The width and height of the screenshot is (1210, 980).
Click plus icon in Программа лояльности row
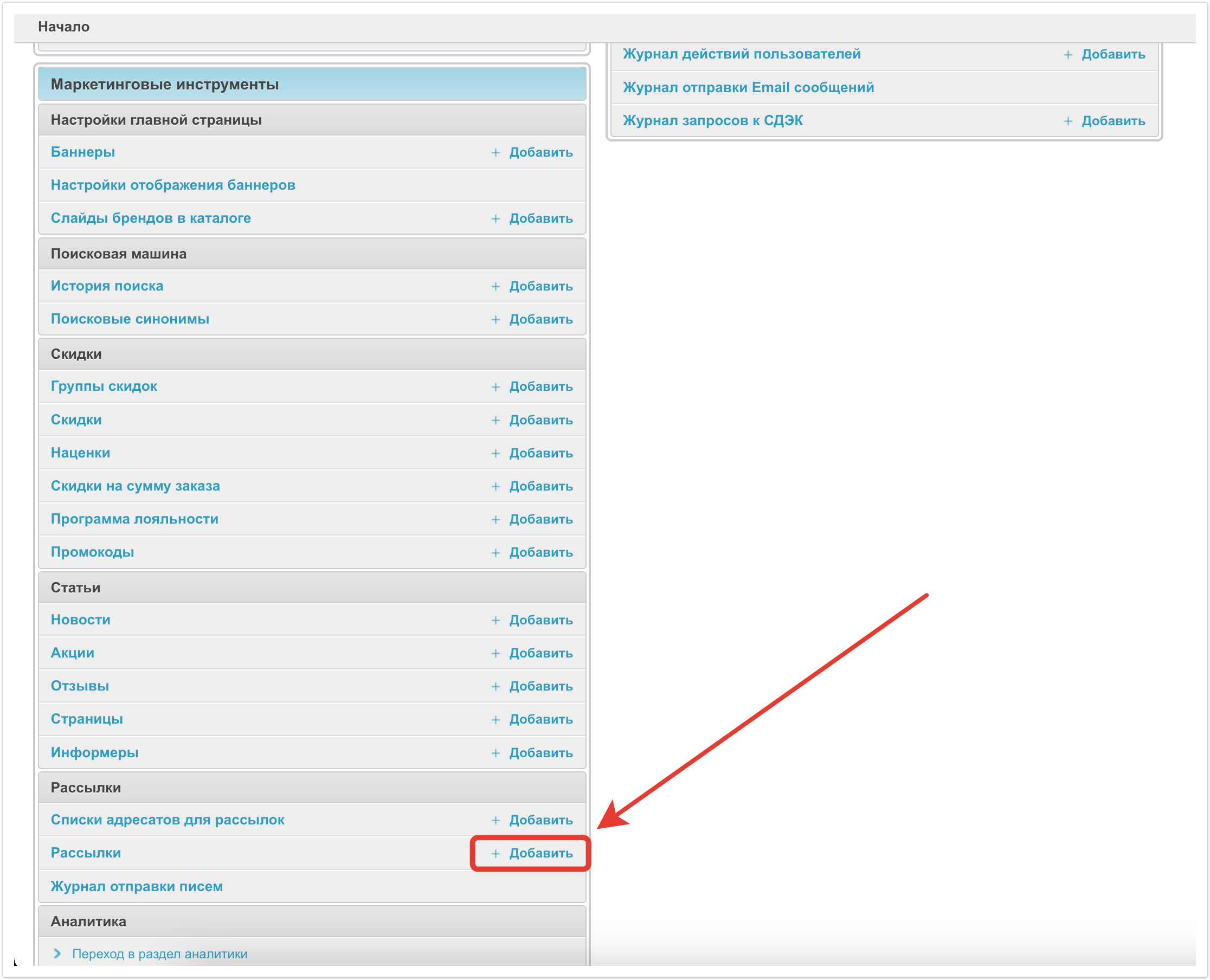[x=495, y=519]
